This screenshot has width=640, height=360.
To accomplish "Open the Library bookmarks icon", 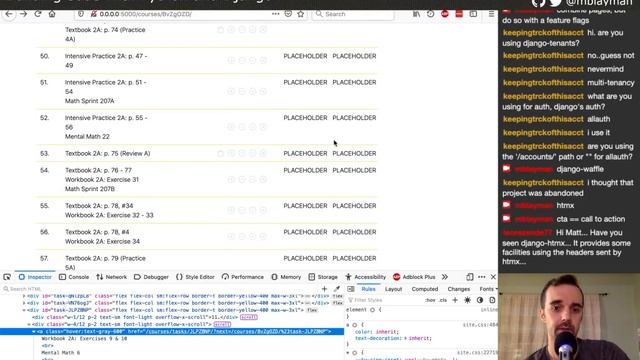I will coord(416,14).
